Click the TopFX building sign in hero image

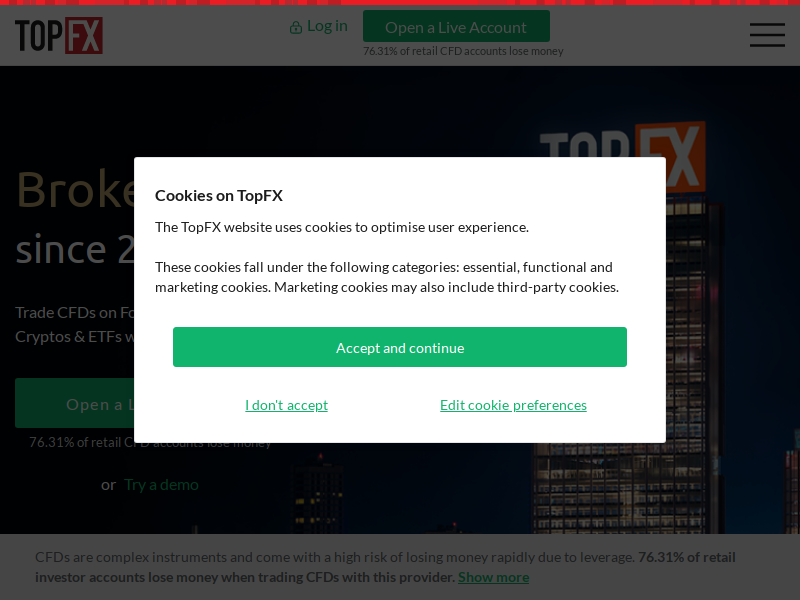pyautogui.click(x=622, y=156)
